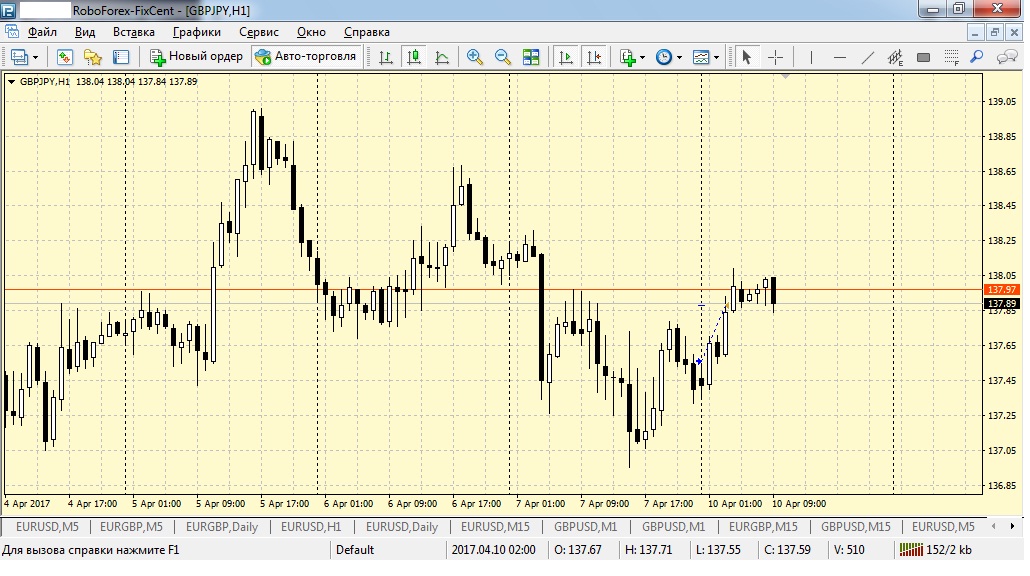
Task: Click the Profiles toolbar icon
Action: click(x=19, y=57)
